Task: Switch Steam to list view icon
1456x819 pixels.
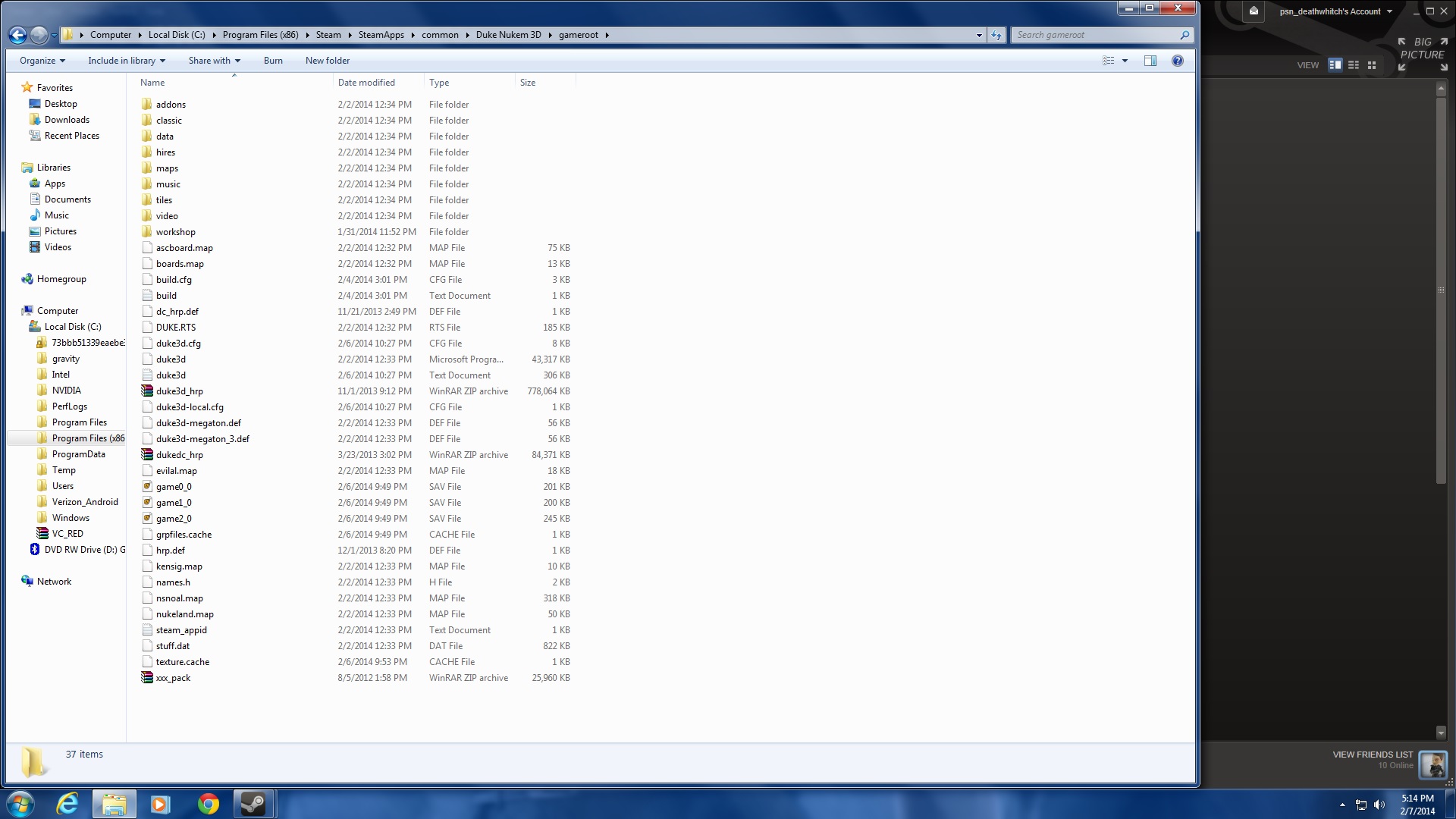Action: [1353, 65]
